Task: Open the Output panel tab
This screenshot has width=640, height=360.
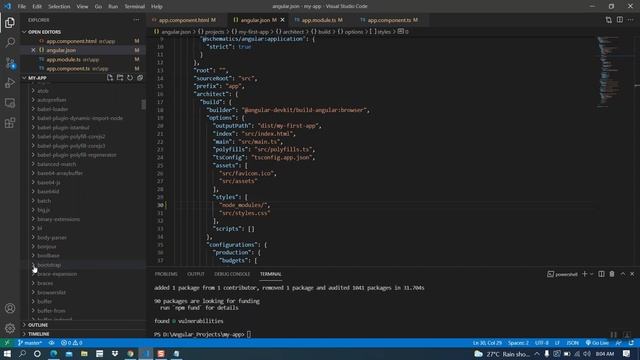Action: click(196, 274)
